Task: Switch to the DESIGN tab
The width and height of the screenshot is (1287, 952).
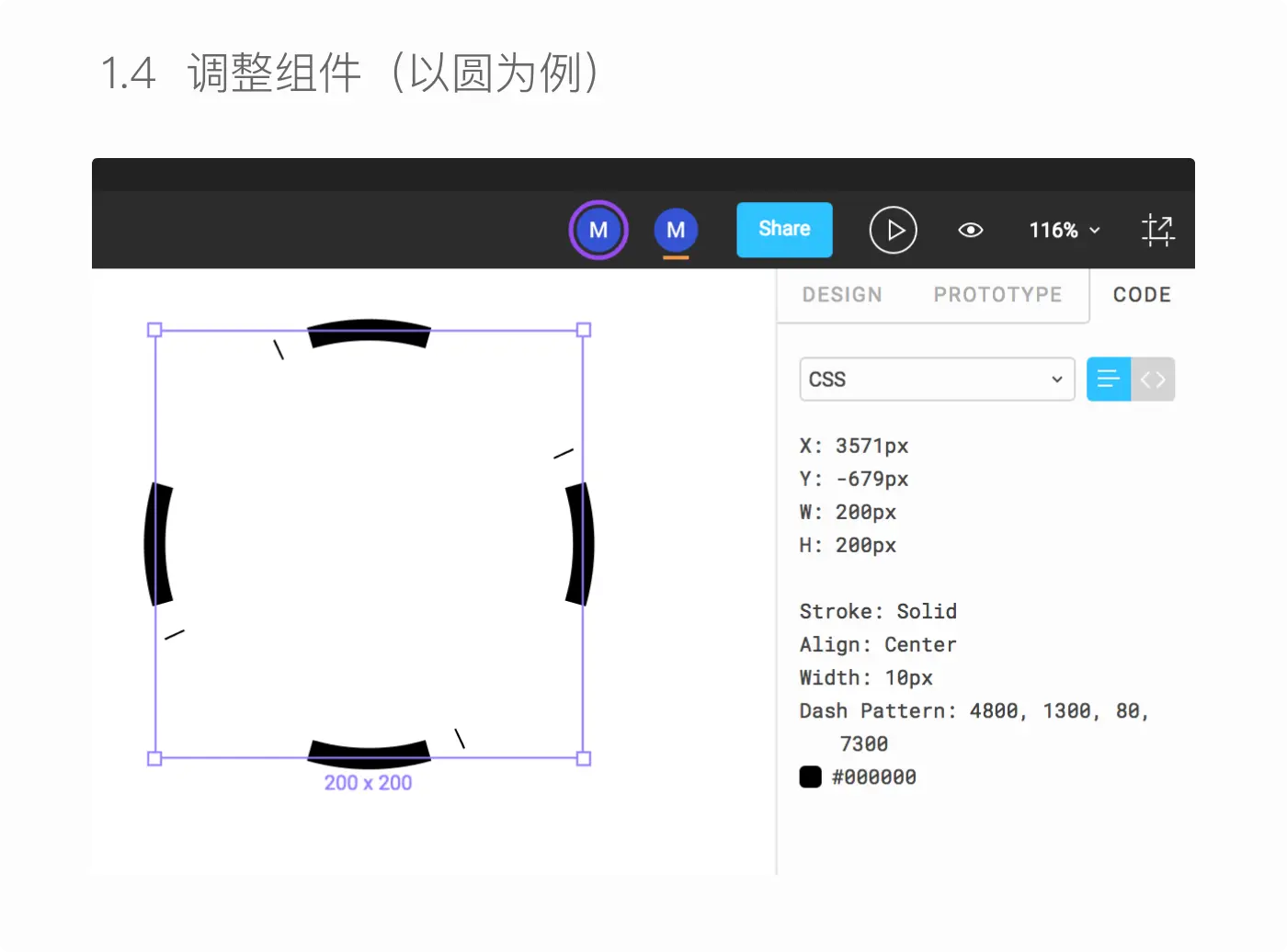Action: click(x=842, y=295)
